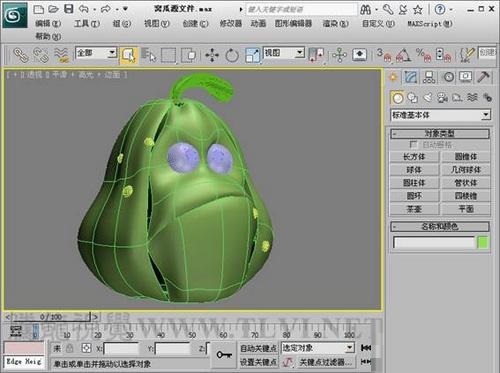Open the binoculars search icon in title bar
The width and height of the screenshot is (500, 373).
coord(366,10)
